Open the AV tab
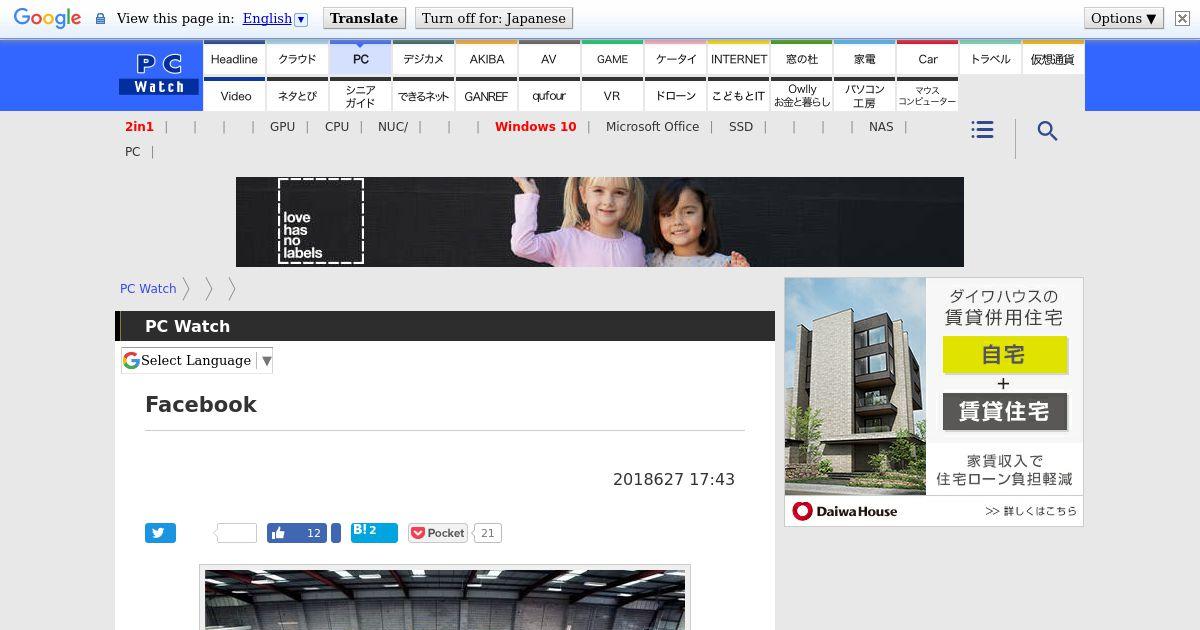 click(x=549, y=58)
